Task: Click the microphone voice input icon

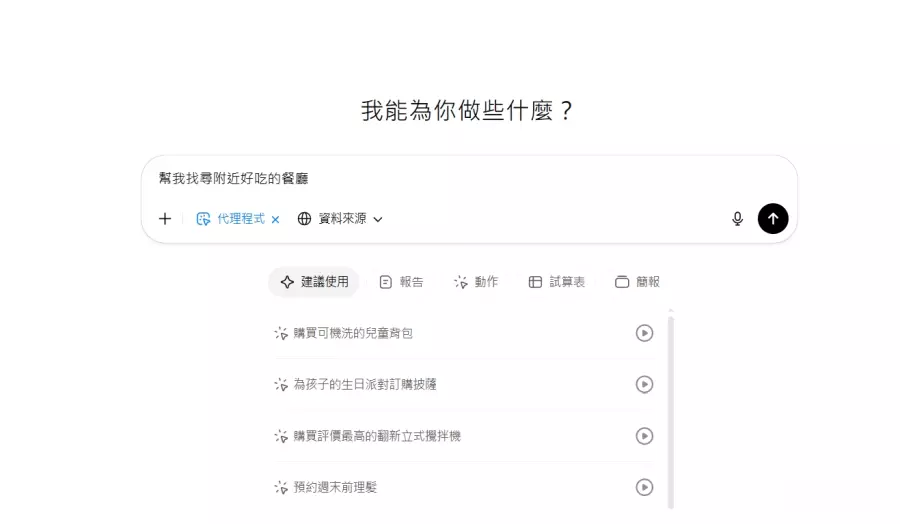Action: (738, 219)
